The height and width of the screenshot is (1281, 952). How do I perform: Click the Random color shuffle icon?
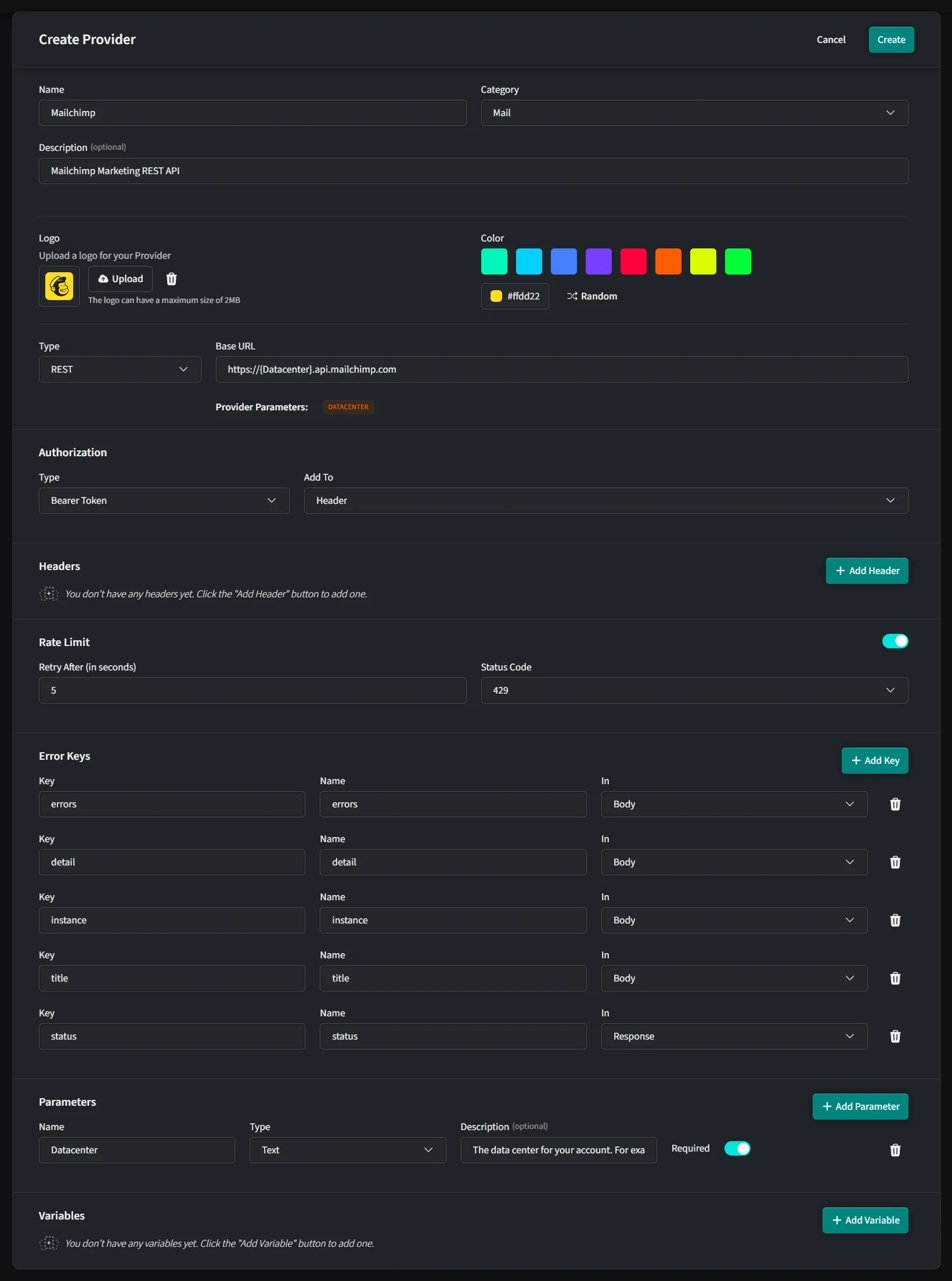click(x=572, y=296)
